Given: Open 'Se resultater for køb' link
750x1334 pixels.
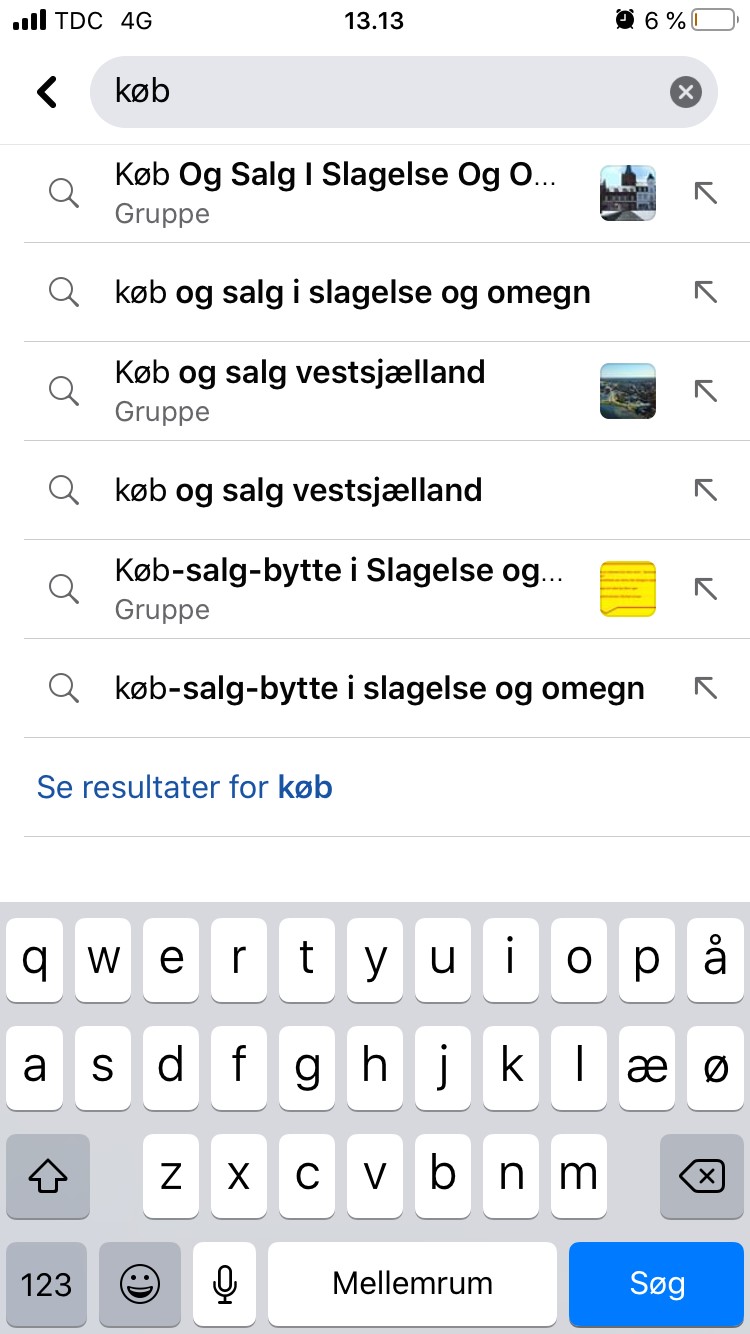Looking at the screenshot, I should point(185,787).
